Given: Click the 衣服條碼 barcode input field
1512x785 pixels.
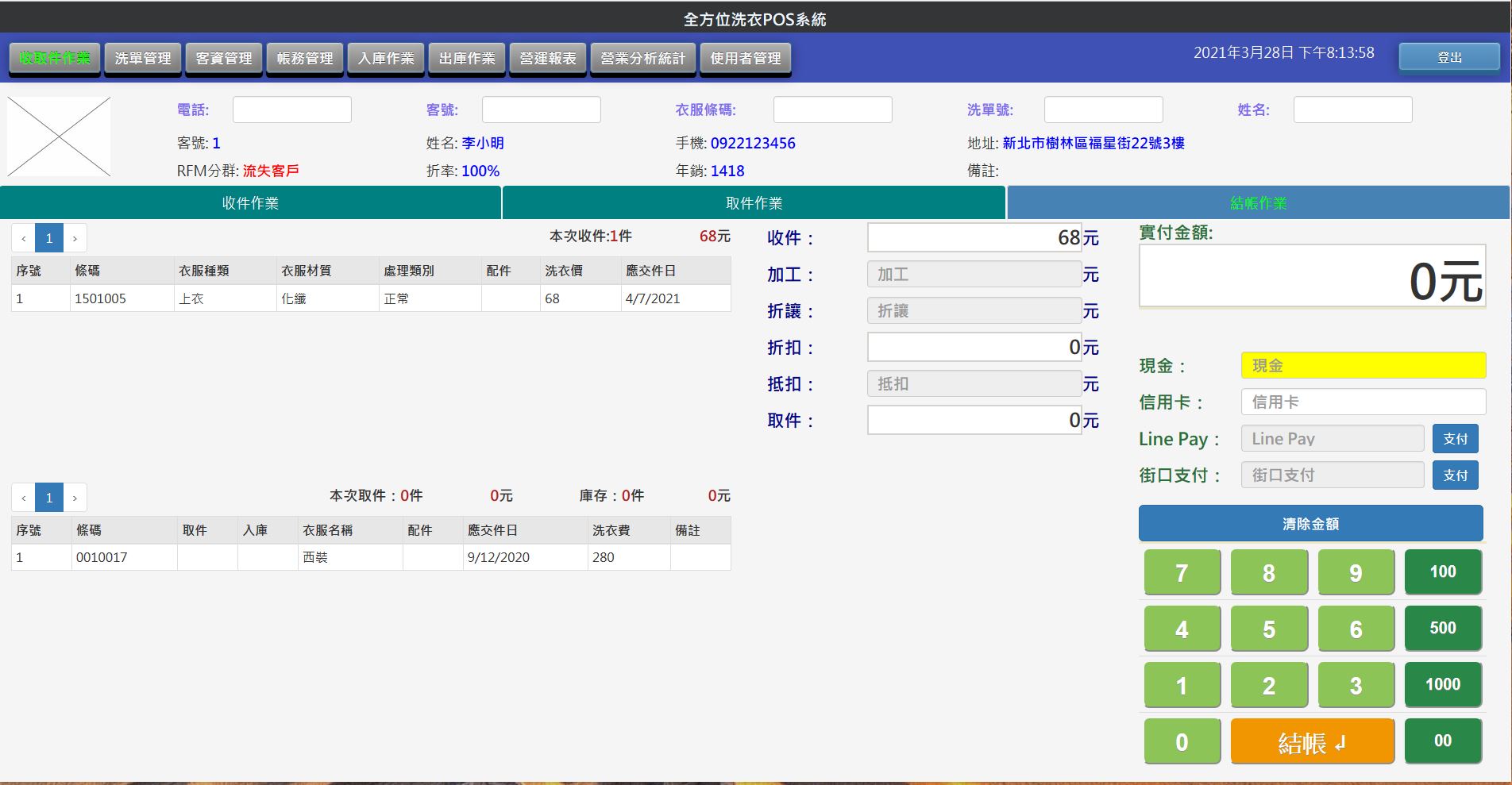Looking at the screenshot, I should click(x=832, y=110).
